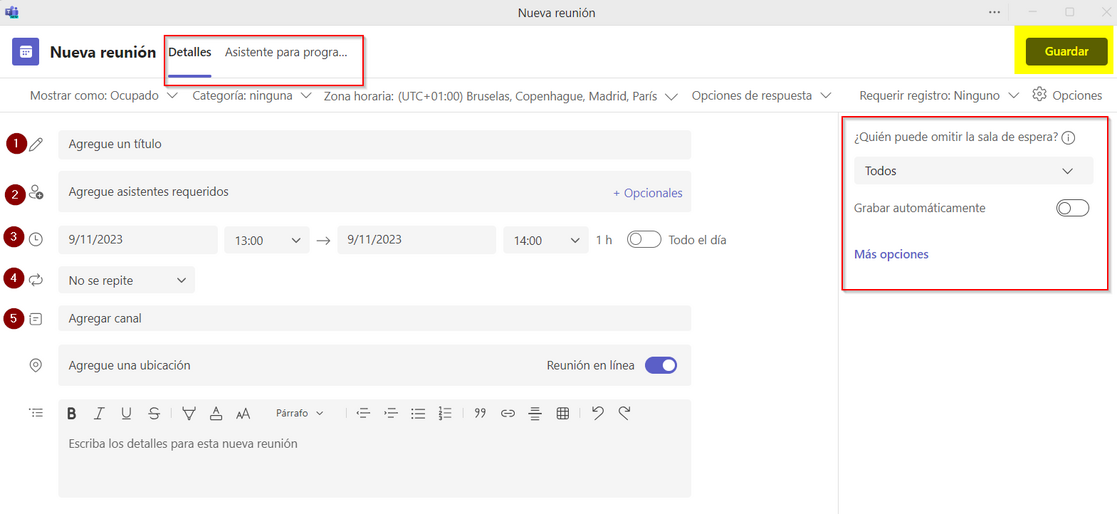The width and height of the screenshot is (1117, 514).
Task: Click the Guardar button
Action: pos(1066,52)
